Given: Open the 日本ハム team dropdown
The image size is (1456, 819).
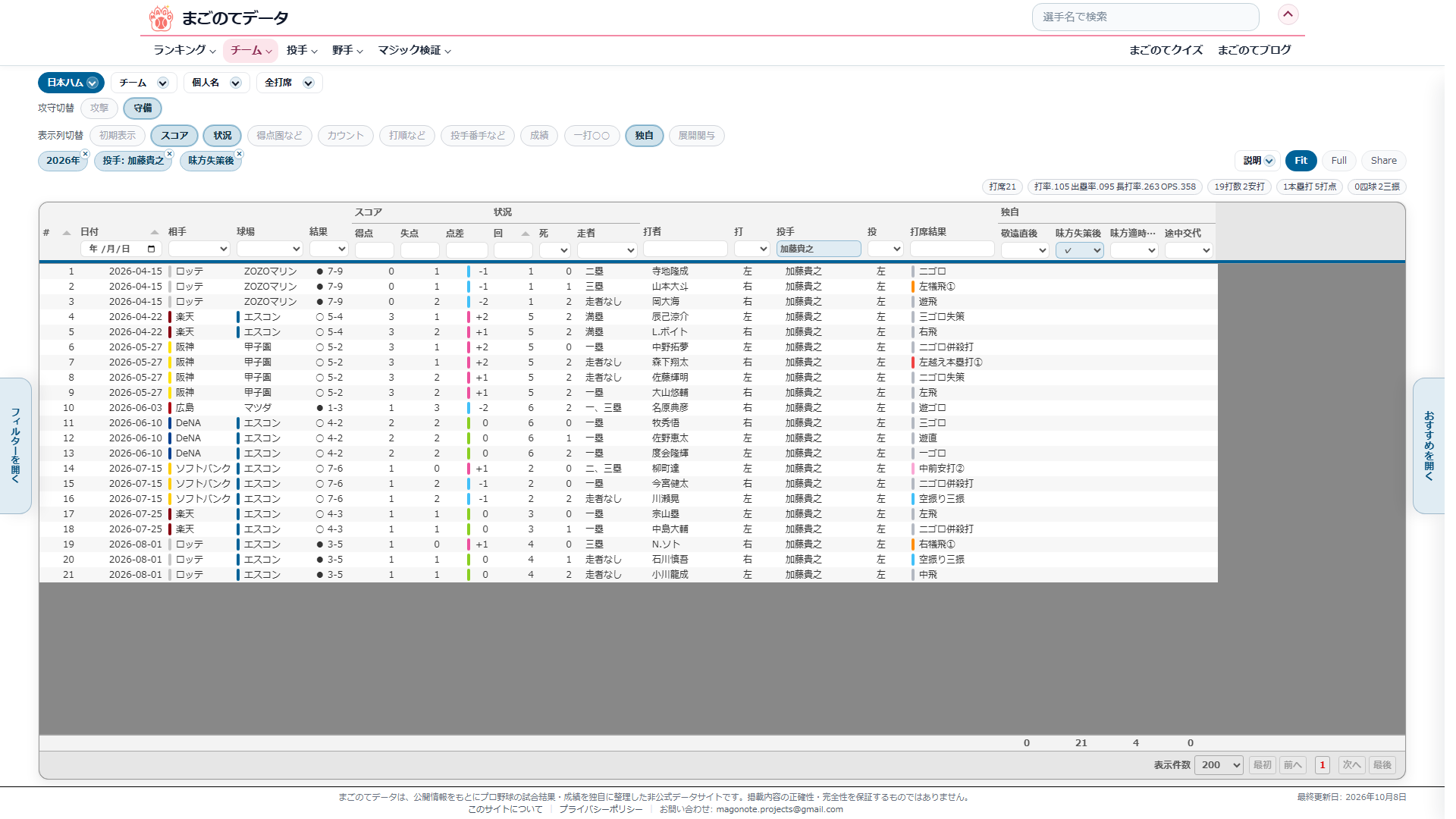Looking at the screenshot, I should pyautogui.click(x=71, y=83).
